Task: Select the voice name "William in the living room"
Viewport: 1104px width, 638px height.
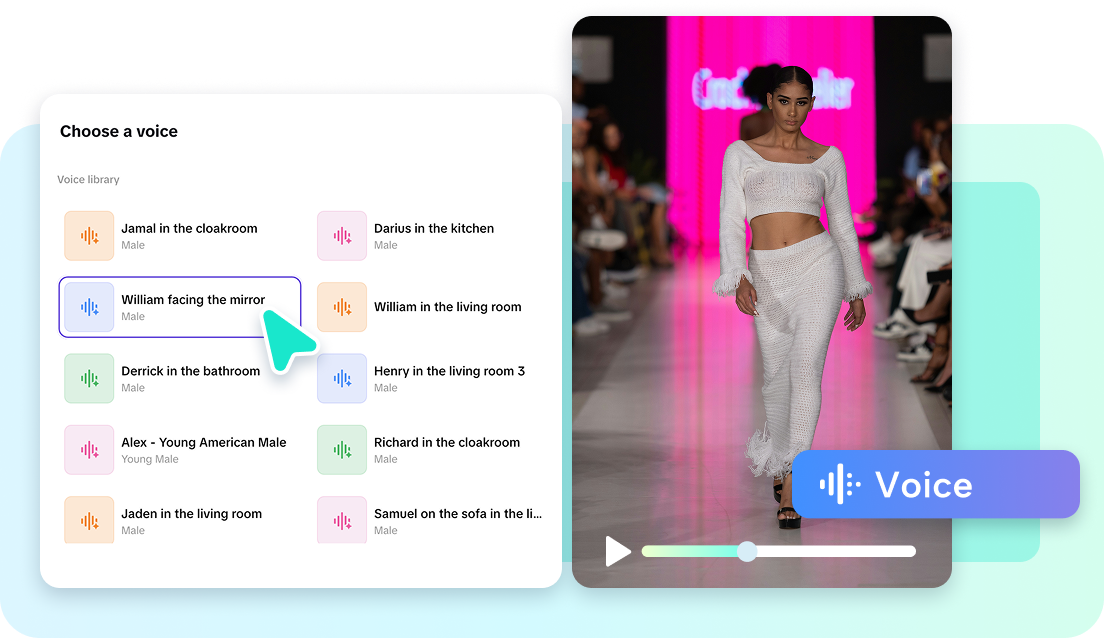Action: tap(448, 307)
